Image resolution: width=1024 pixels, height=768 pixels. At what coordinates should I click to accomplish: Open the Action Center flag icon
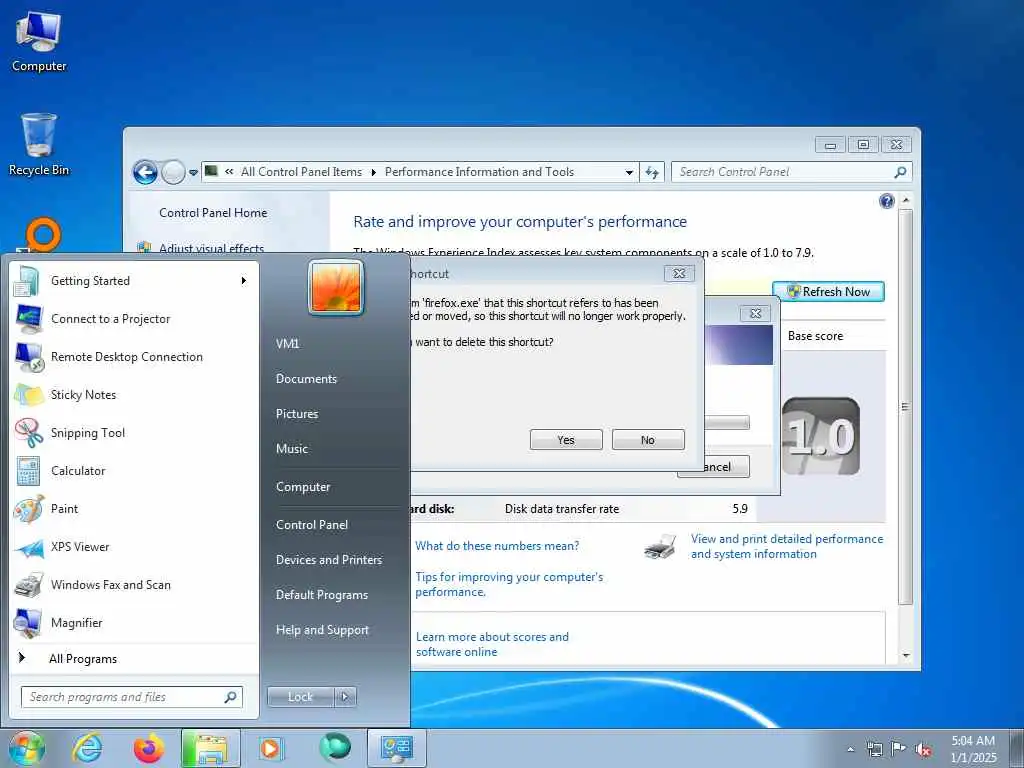[x=899, y=749]
